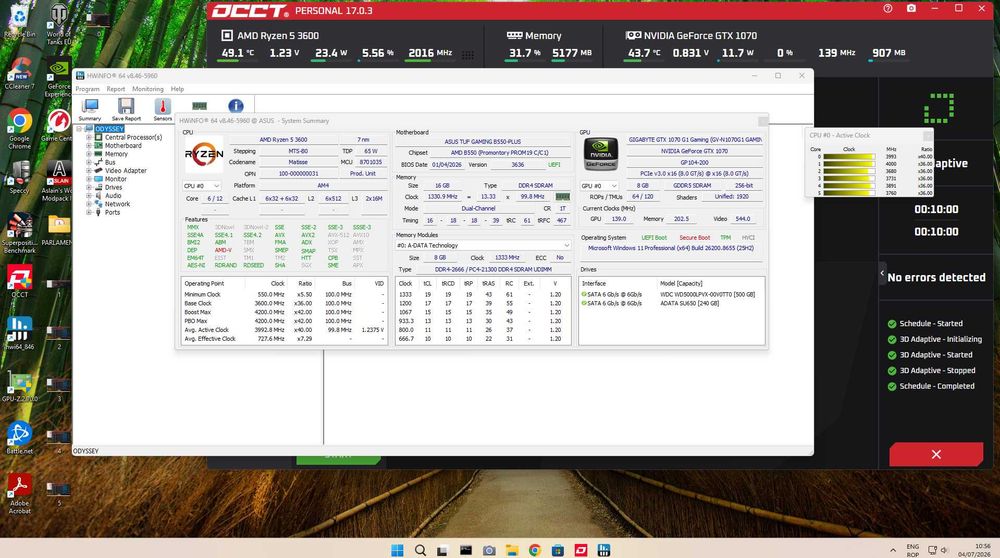Open the Help menu in HWiNFO
Image resolution: width=1000 pixels, height=558 pixels.
click(177, 89)
